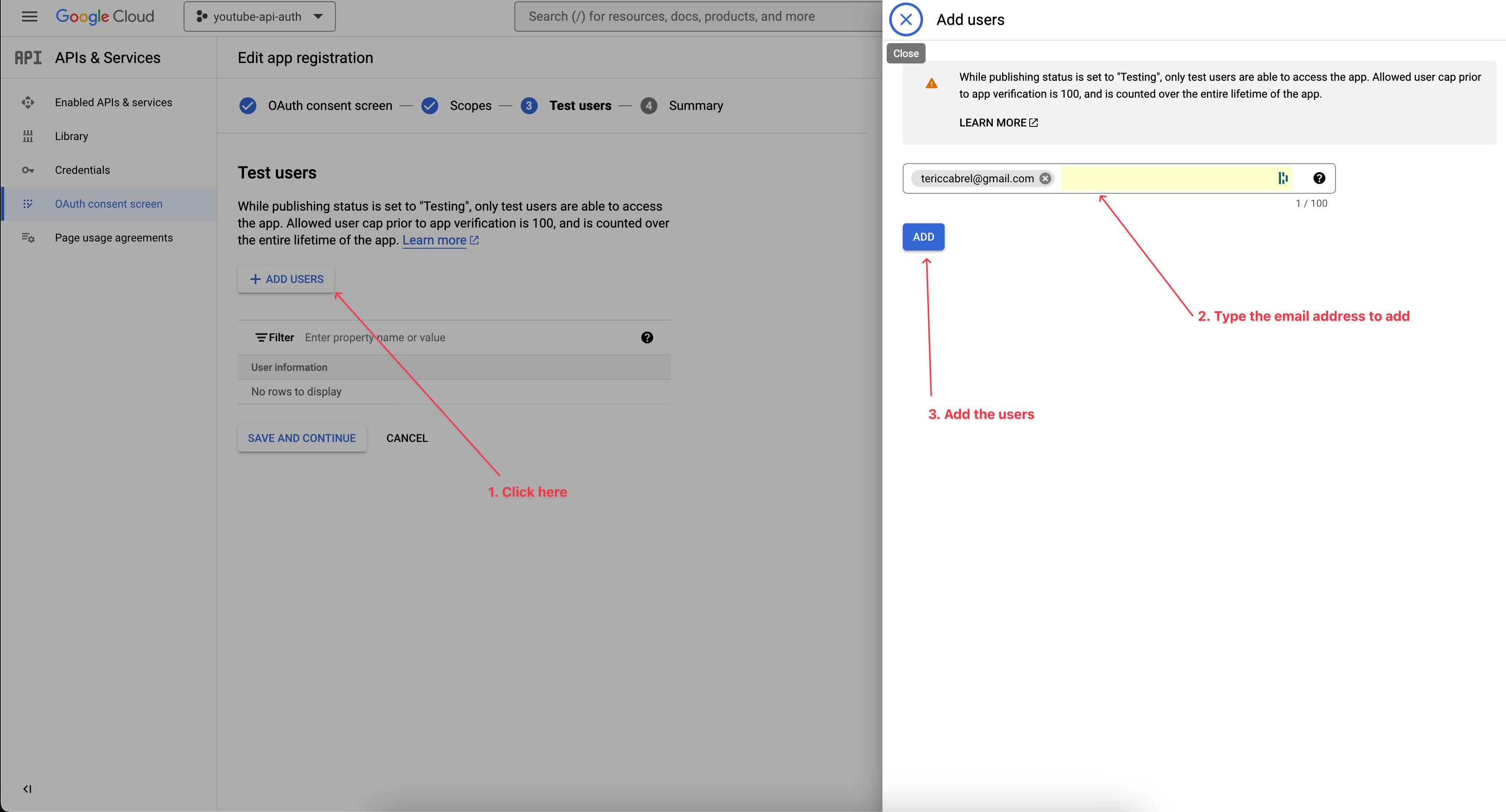The image size is (1506, 812).
Task: Open the navigation hamburger menu
Action: pos(29,16)
